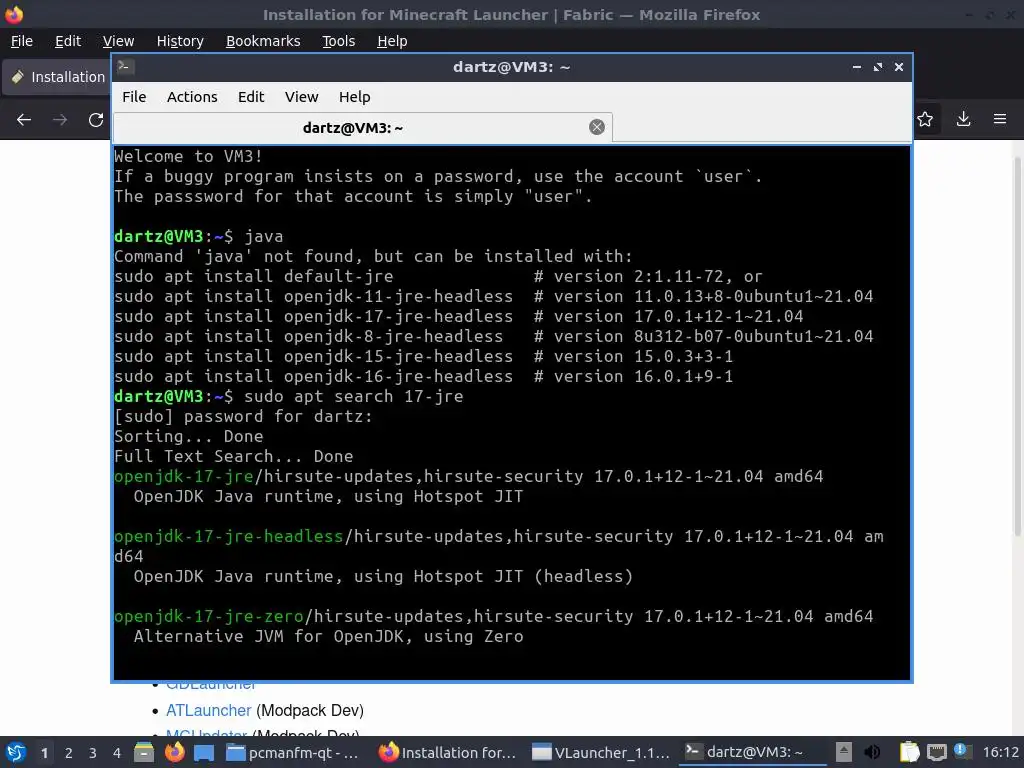Bookmark this page with the star icon

click(925, 119)
